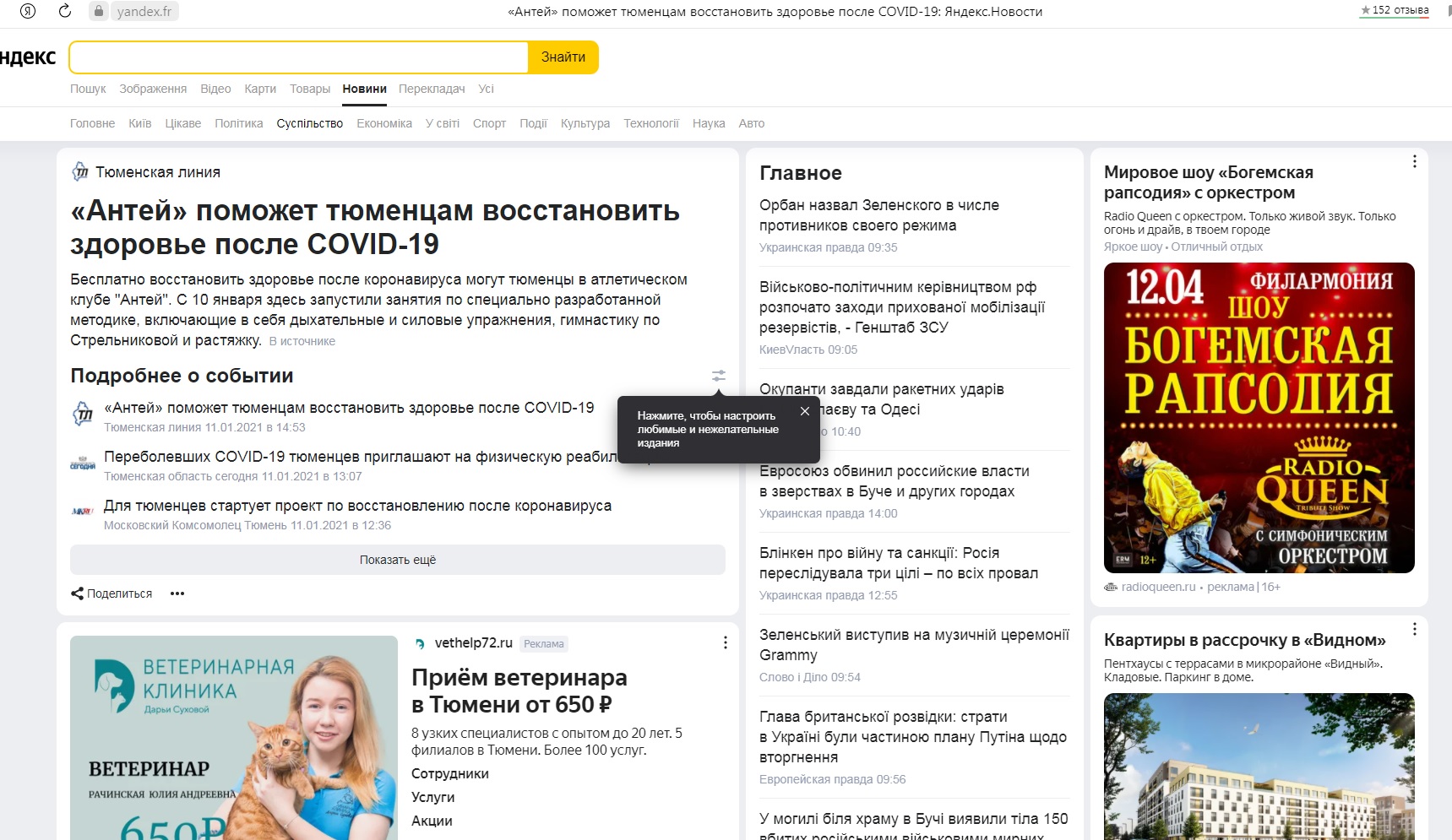The width and height of the screenshot is (1452, 840).
Task: Click the Поделиться share icon
Action: (x=77, y=593)
